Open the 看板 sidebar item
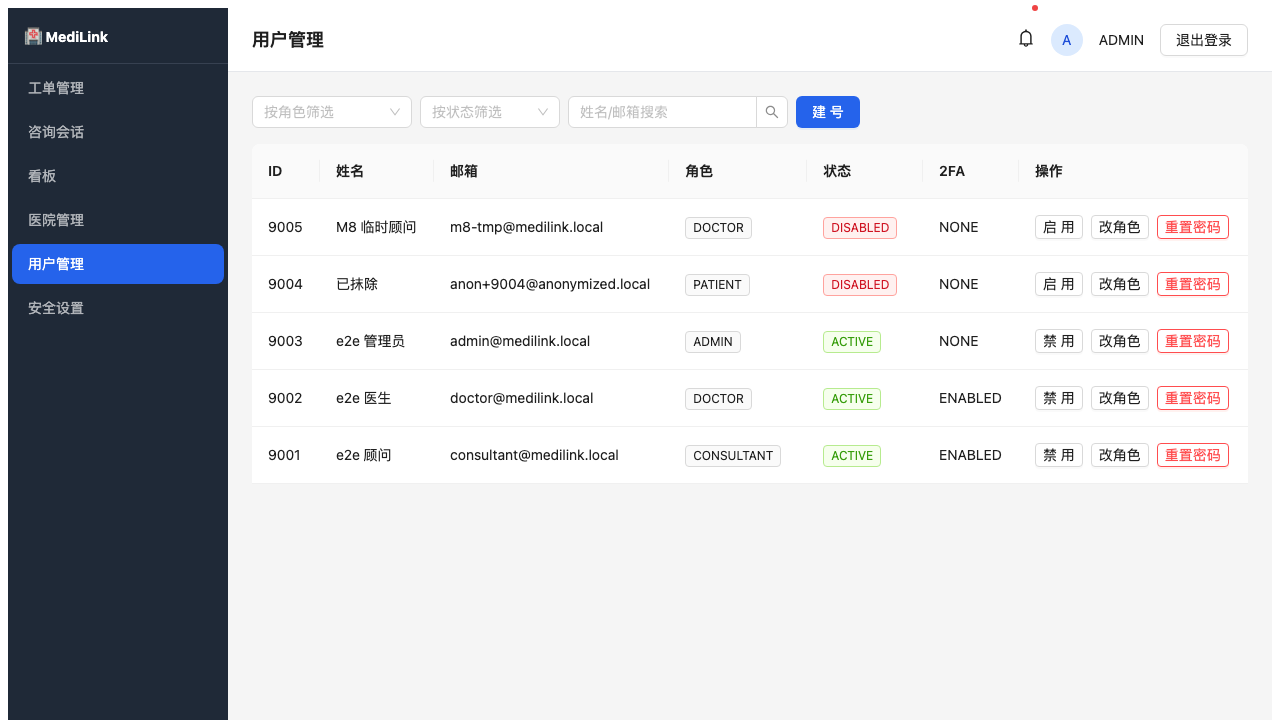The height and width of the screenshot is (720, 1280). pyautogui.click(x=118, y=176)
